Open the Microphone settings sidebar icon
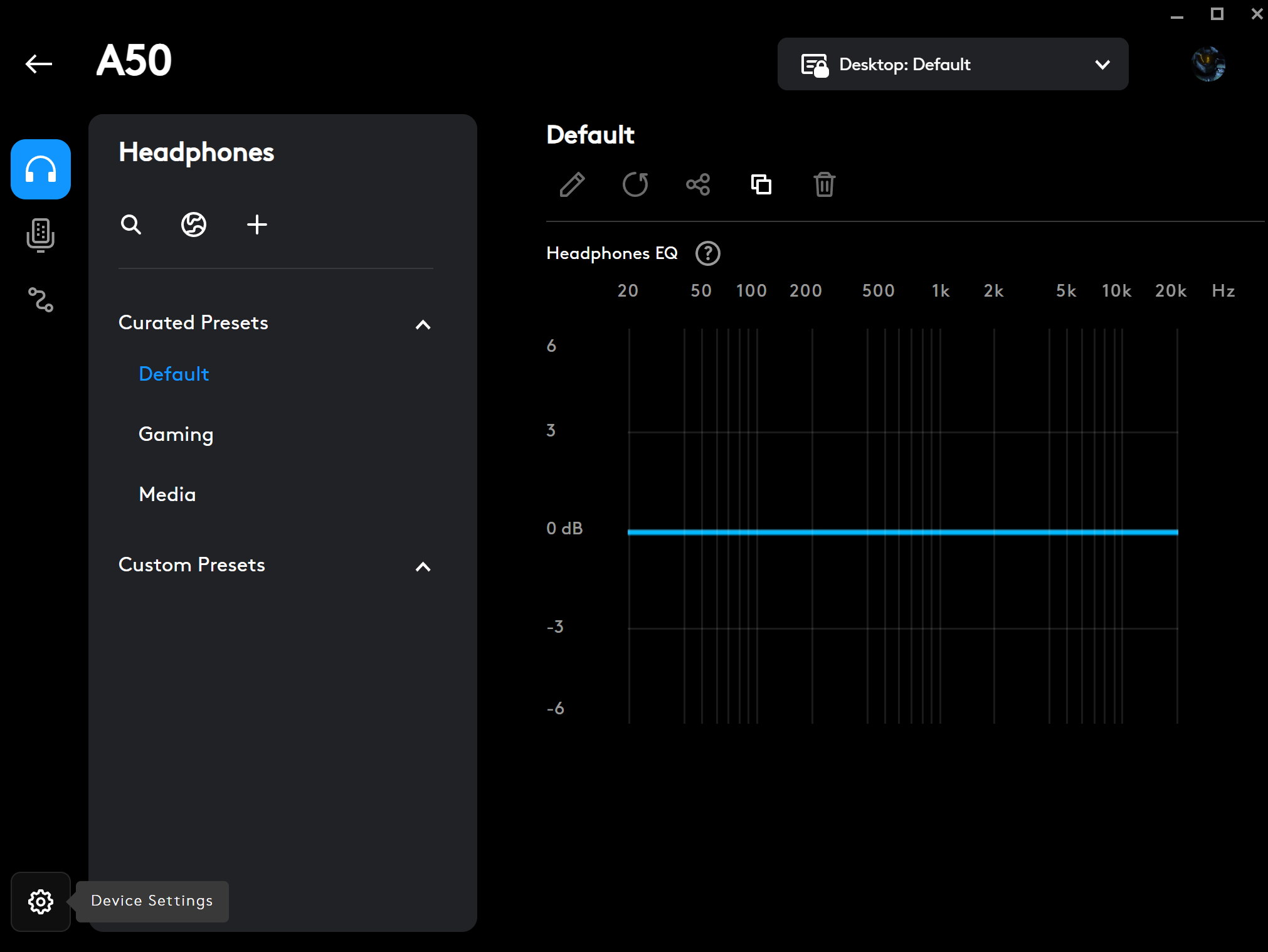This screenshot has width=1268, height=952. pyautogui.click(x=41, y=235)
